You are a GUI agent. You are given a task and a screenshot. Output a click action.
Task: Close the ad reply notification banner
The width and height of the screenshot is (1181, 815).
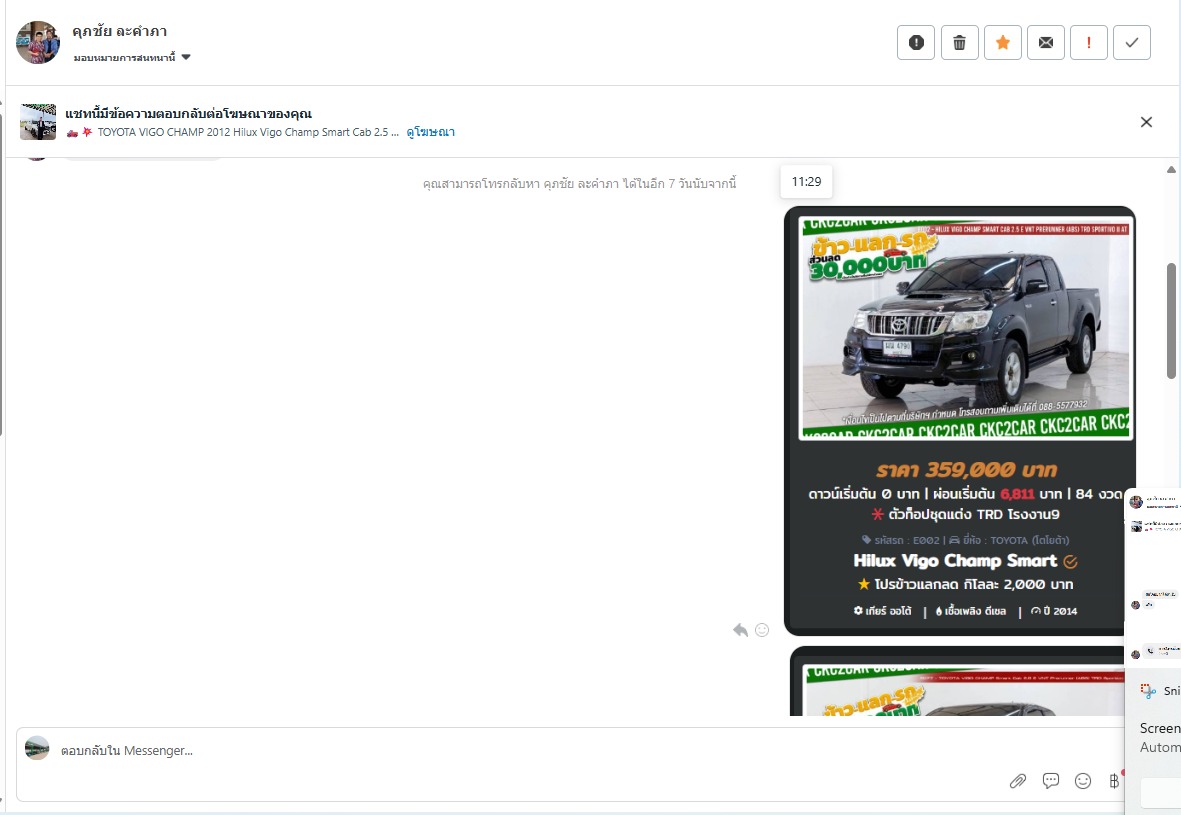point(1146,122)
